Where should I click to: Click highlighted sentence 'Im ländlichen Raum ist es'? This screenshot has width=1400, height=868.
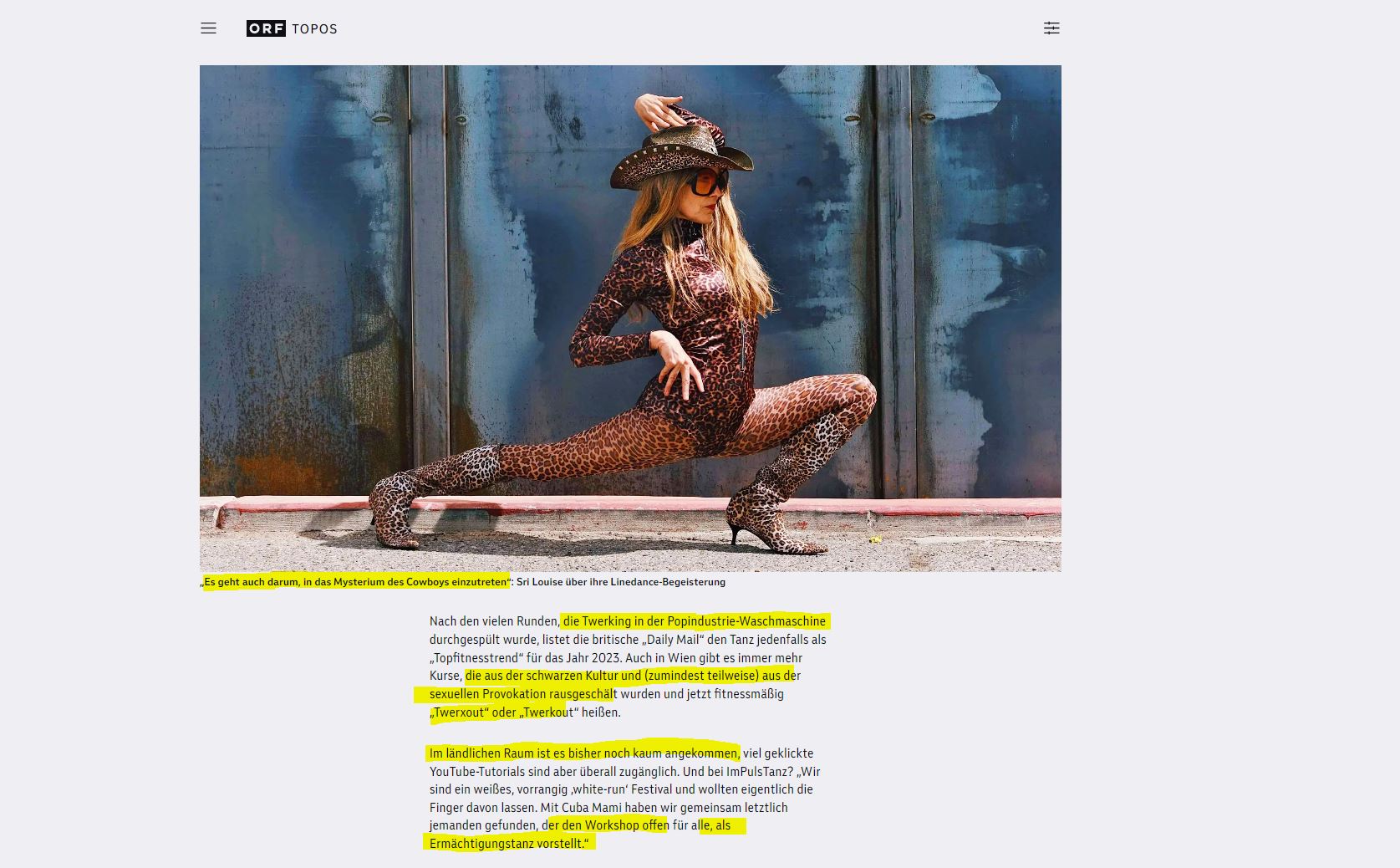pos(498,753)
